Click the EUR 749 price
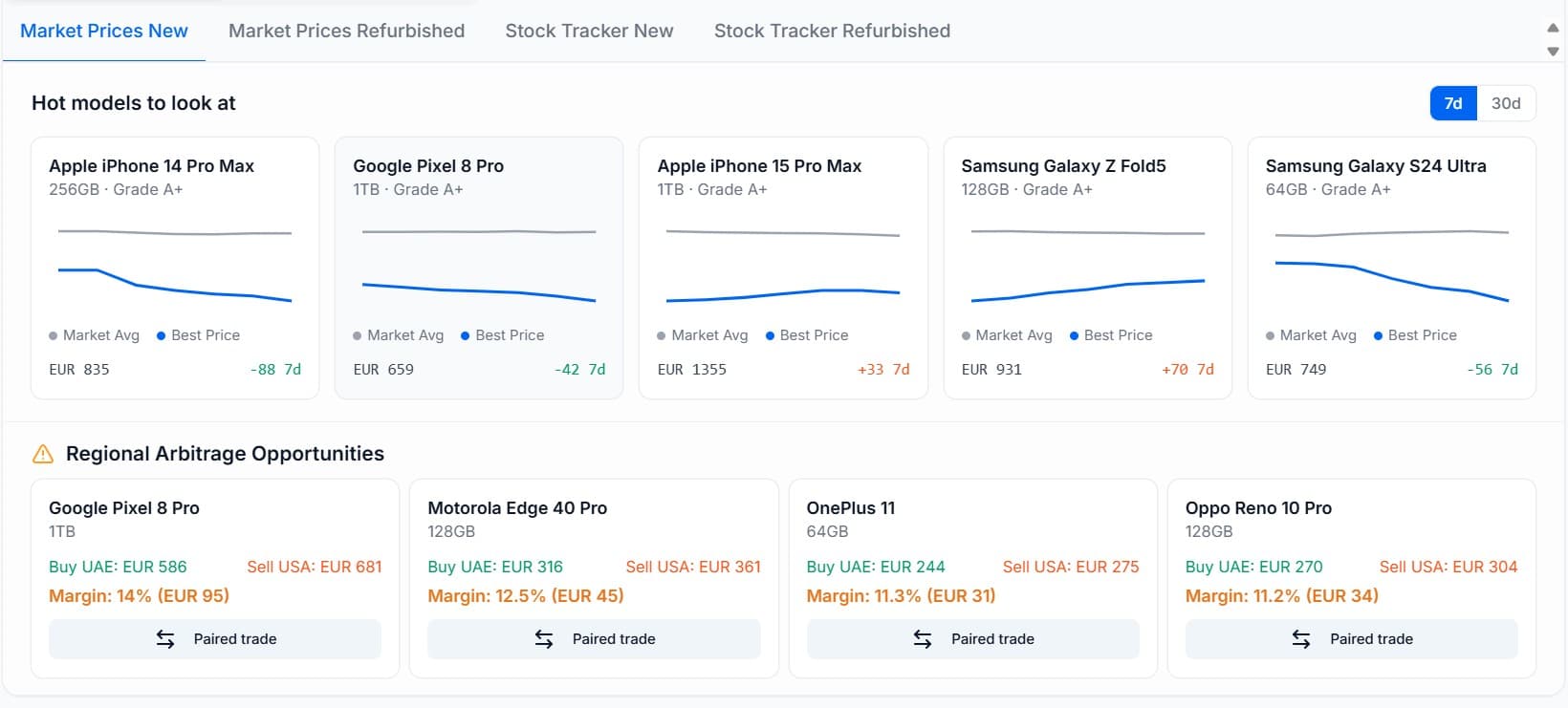Screen dimensions: 1568x708 coord(1296,370)
